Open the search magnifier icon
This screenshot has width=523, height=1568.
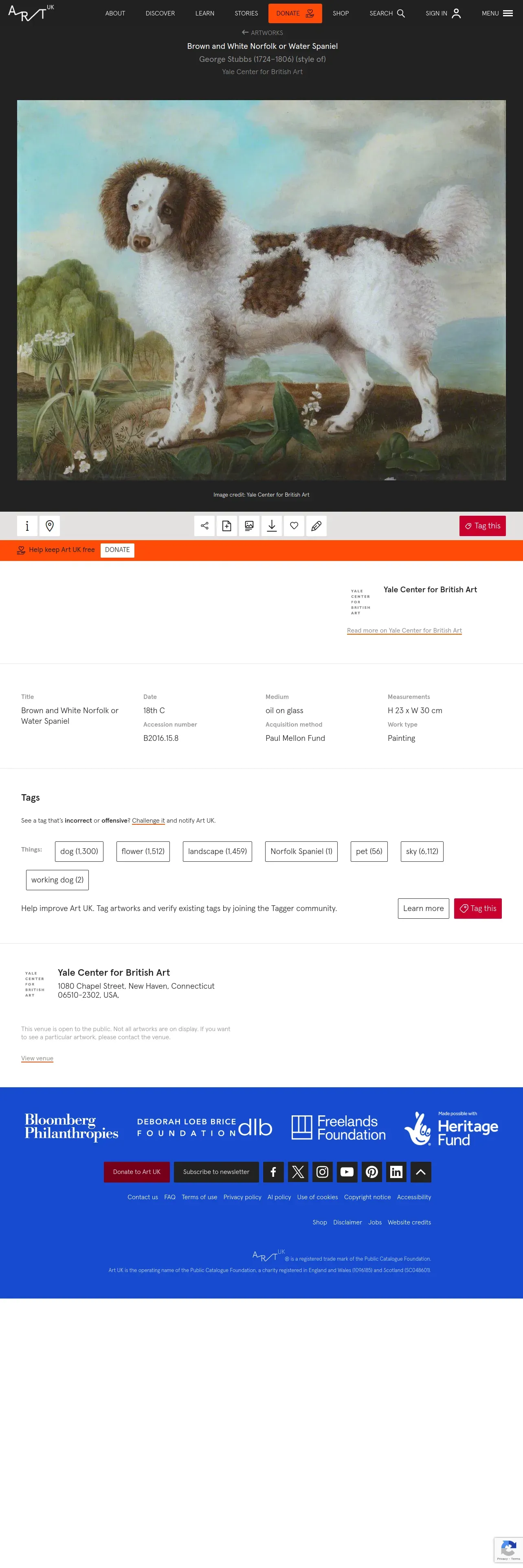[x=401, y=13]
